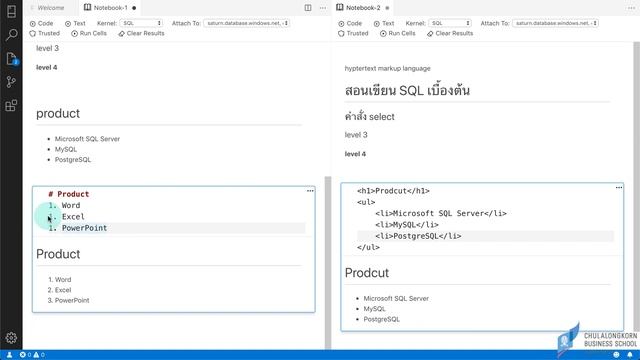Toggle Trusted state in Notebook-2
Image resolution: width=640 pixels, height=360 pixels.
[353, 33]
